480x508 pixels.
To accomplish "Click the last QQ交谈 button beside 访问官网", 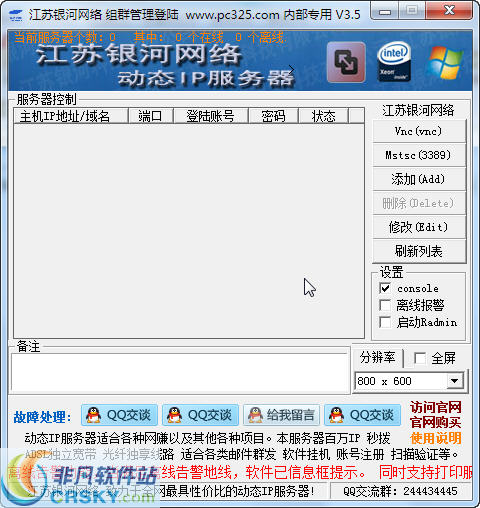I will point(363,415).
